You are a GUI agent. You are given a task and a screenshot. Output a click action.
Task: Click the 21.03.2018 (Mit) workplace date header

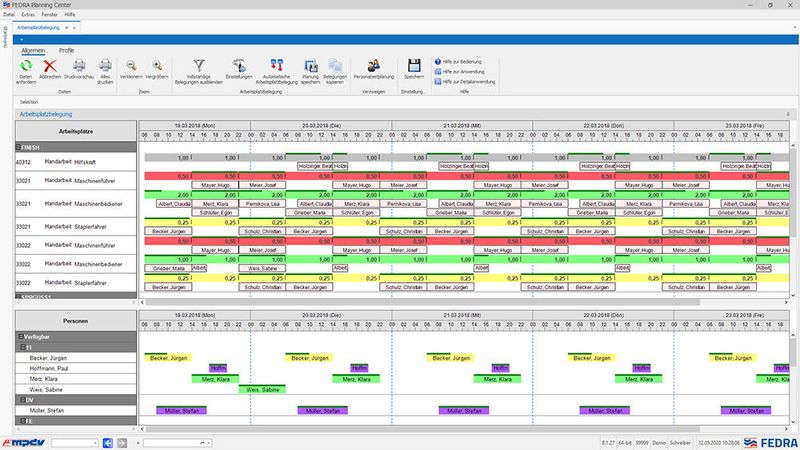462,126
